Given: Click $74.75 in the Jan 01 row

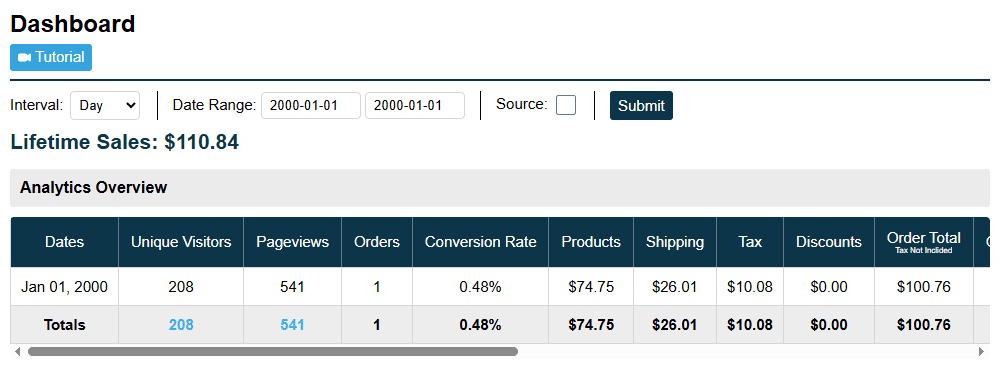Looking at the screenshot, I should click(591, 287).
